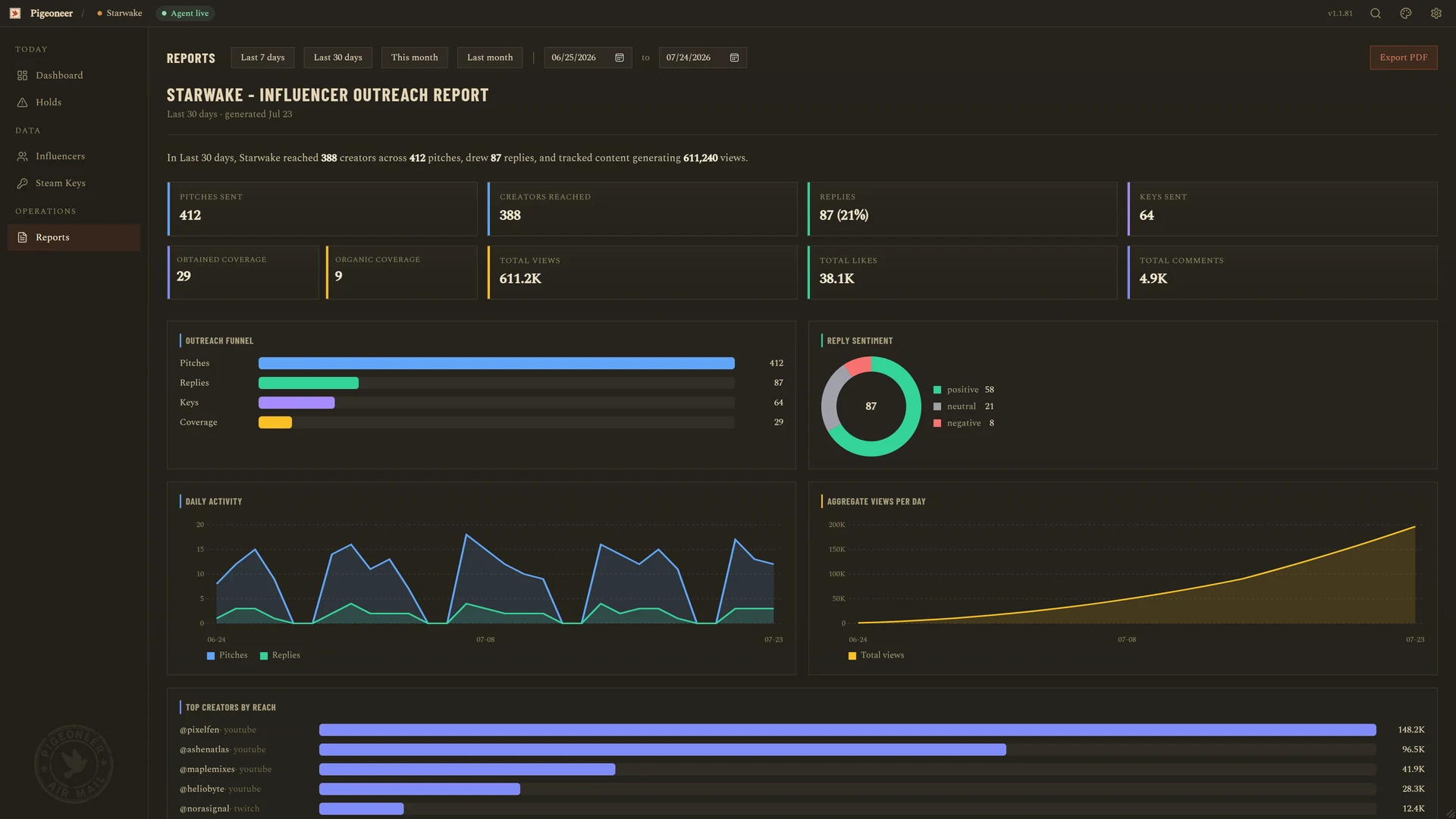Click the Aggregate Views Per Day heading
This screenshot has height=819, width=1456.
point(876,502)
